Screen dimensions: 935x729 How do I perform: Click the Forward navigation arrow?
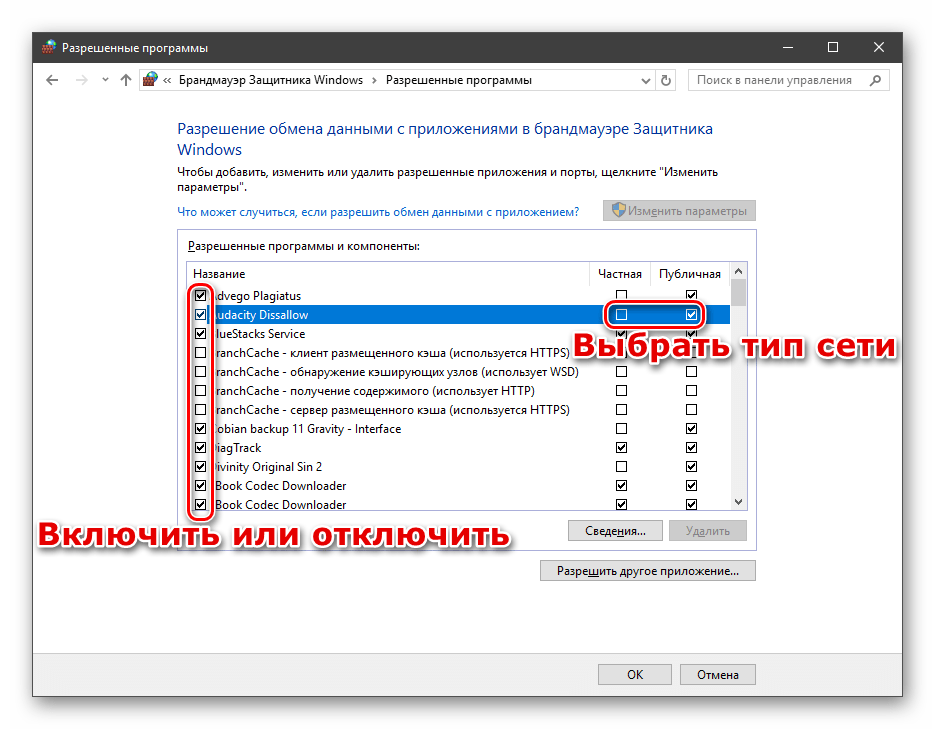pyautogui.click(x=81, y=80)
